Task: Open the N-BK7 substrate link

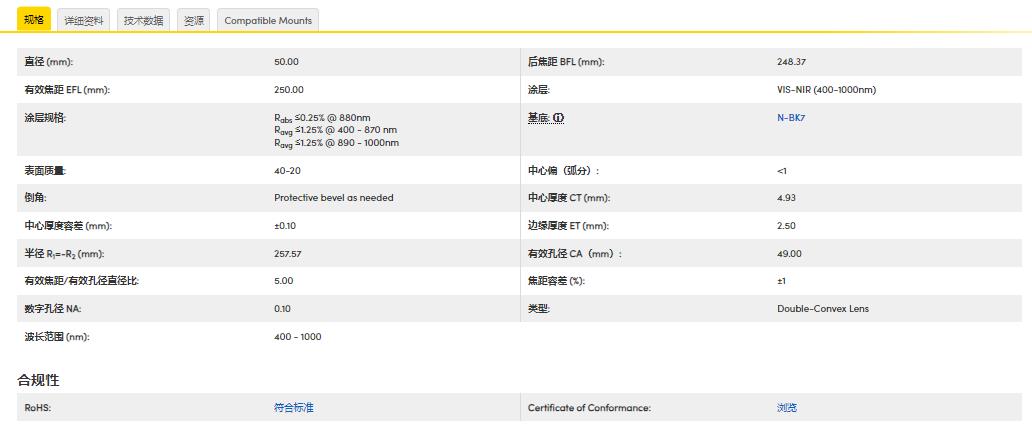Action: click(x=791, y=118)
